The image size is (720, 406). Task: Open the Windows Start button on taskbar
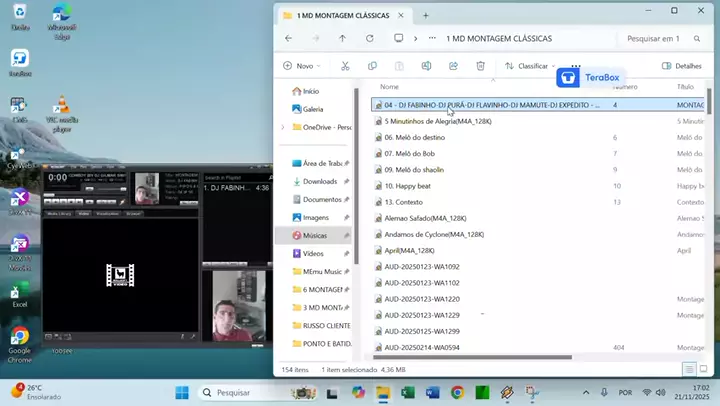click(x=182, y=392)
